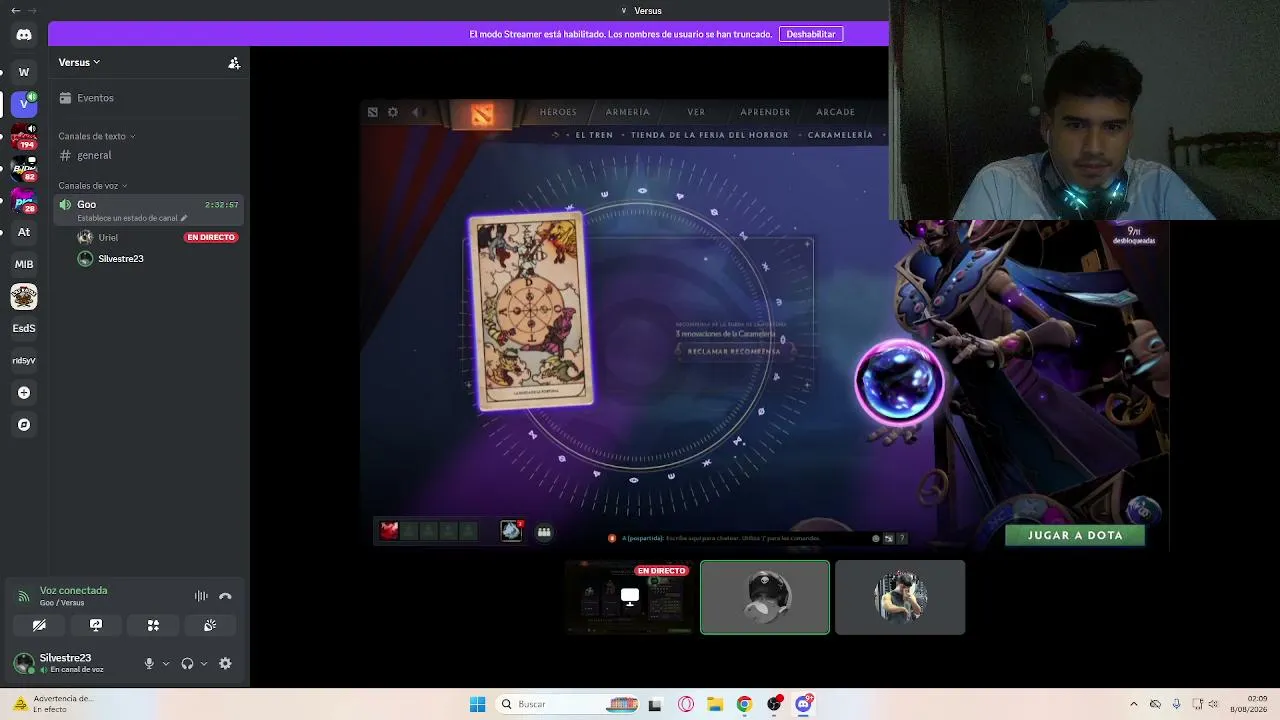Viewport: 1280px width, 720px height.
Task: Disconnect from voice with hang-up icon
Action: click(225, 596)
